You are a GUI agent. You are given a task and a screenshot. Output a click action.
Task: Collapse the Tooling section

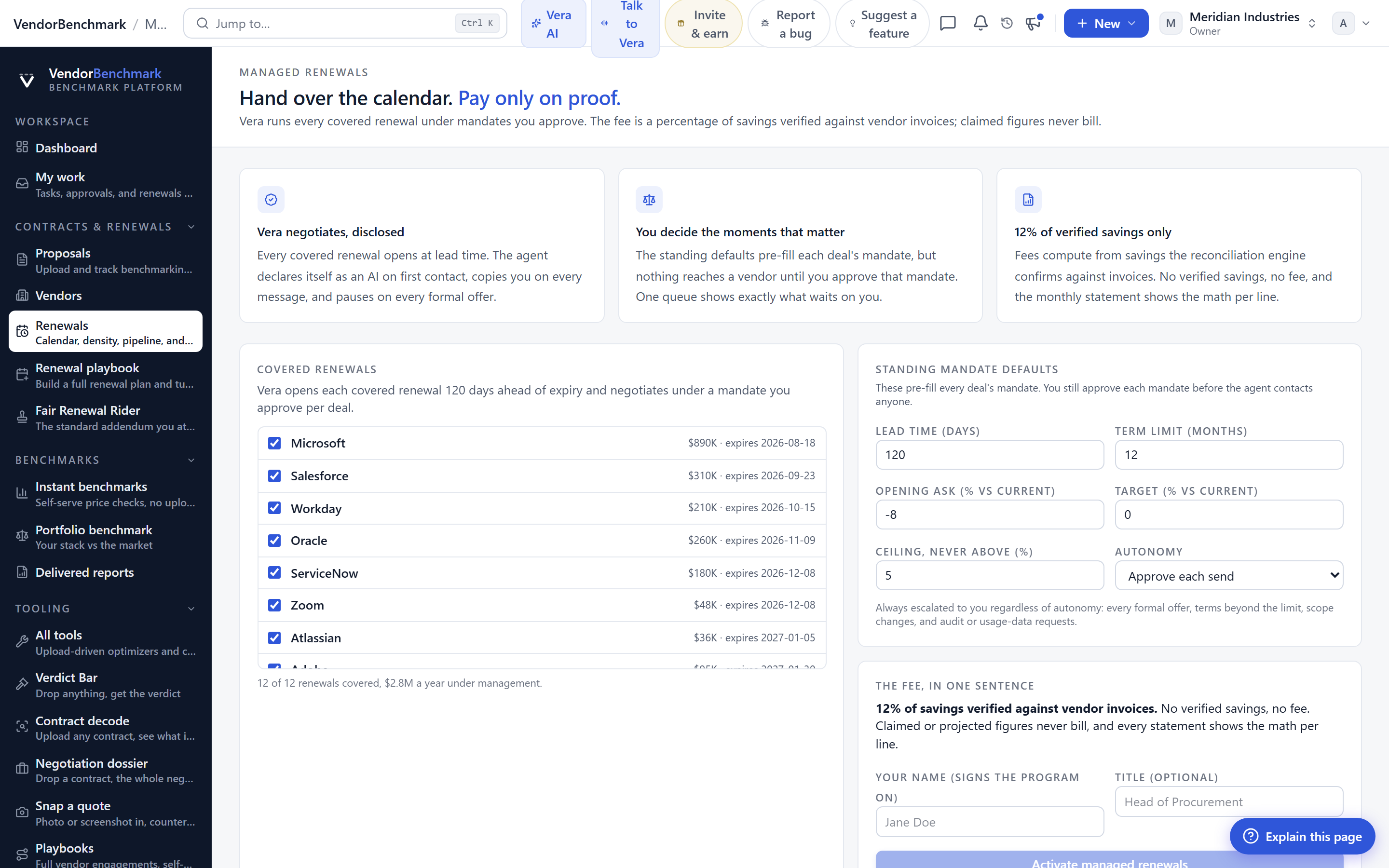[191, 609]
